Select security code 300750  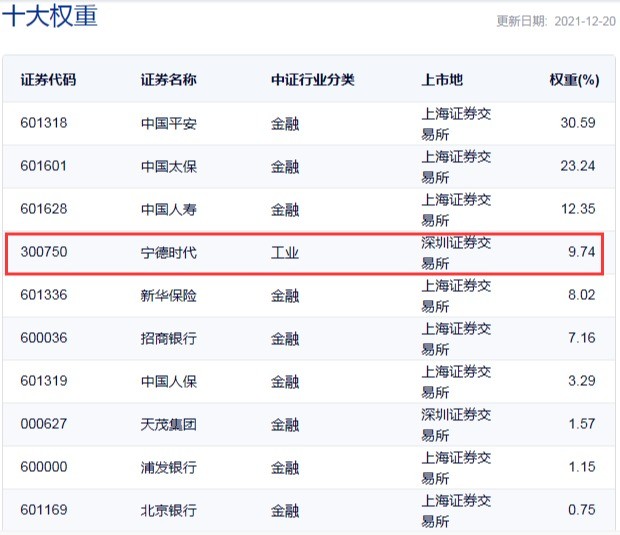44,252
